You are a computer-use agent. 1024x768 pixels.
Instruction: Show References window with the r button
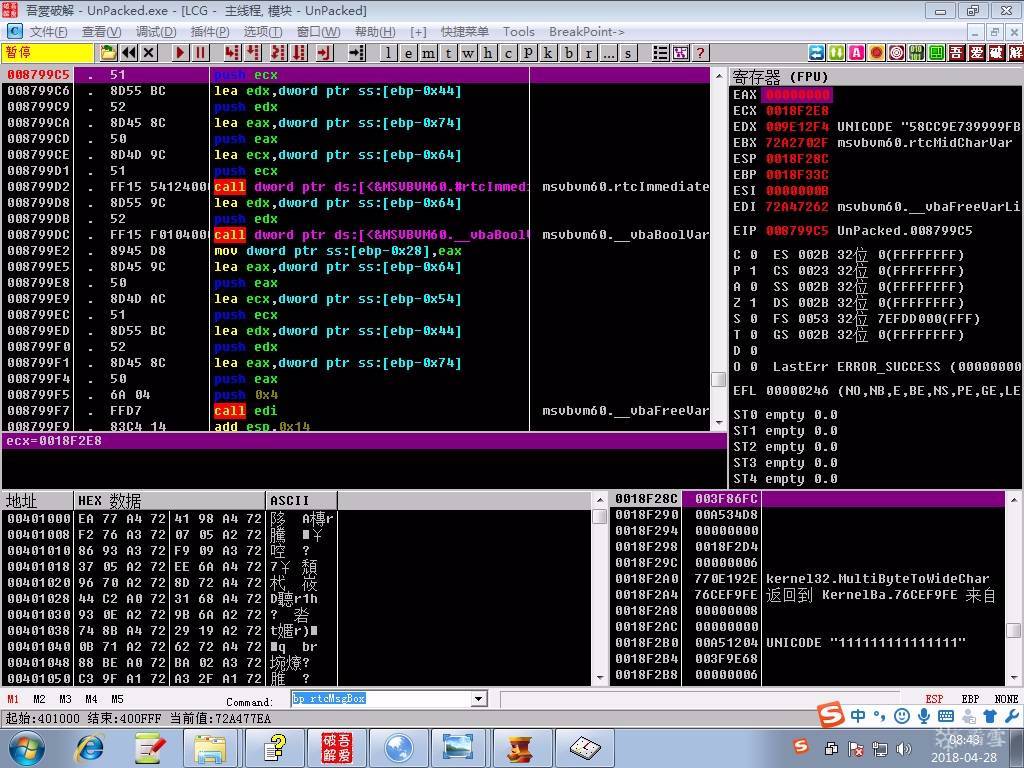[x=588, y=53]
